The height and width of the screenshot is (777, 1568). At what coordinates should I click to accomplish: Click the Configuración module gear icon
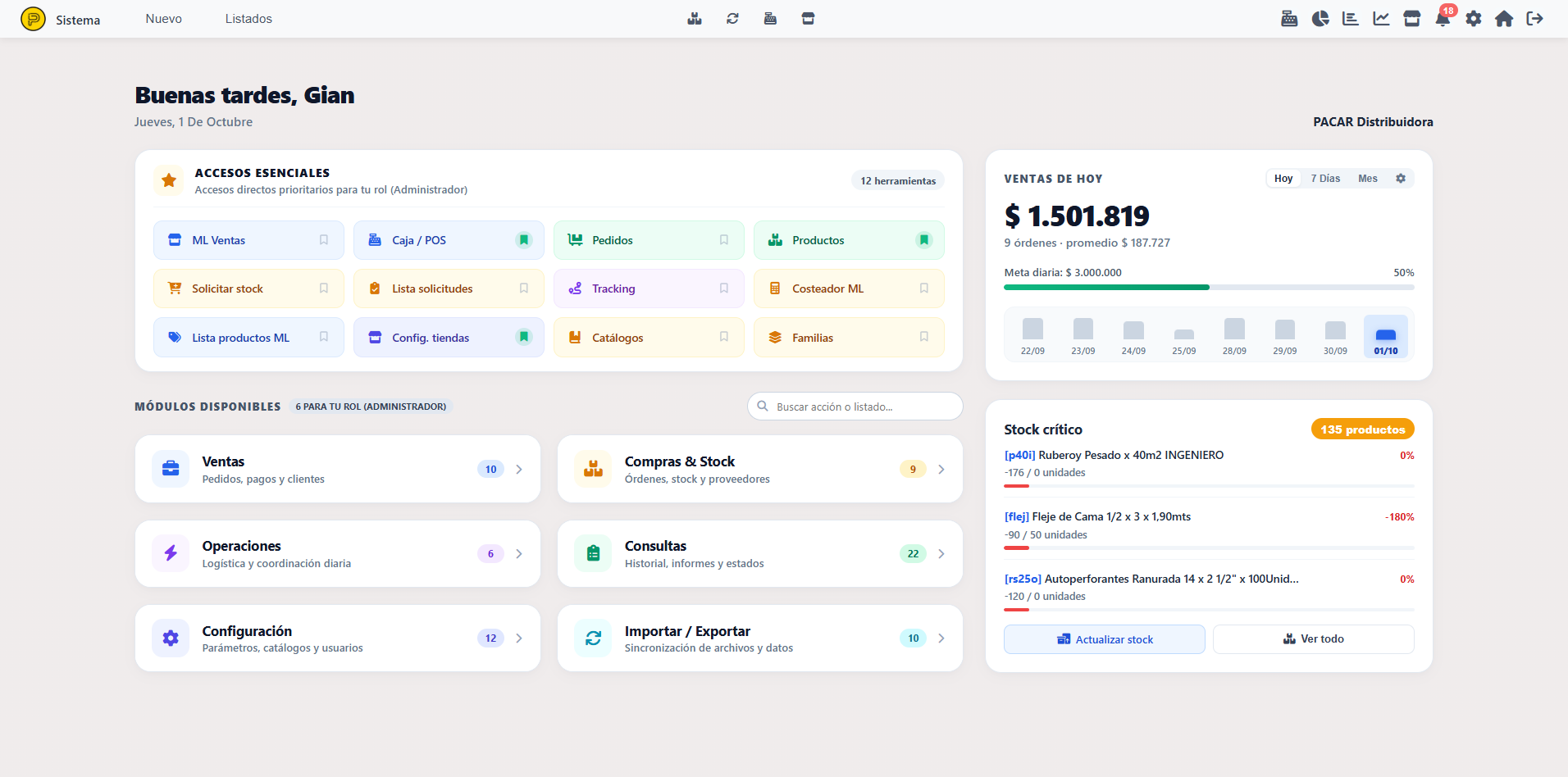pos(171,638)
